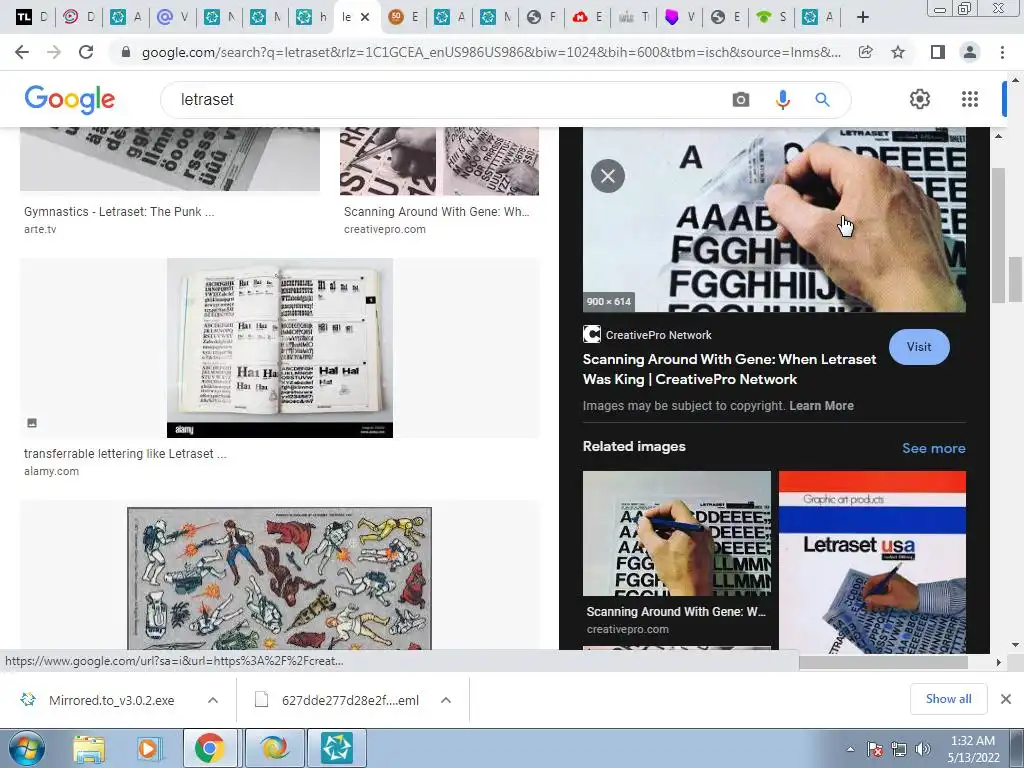Click the Chrome taskbar icon
1024x768 pixels.
(209, 748)
